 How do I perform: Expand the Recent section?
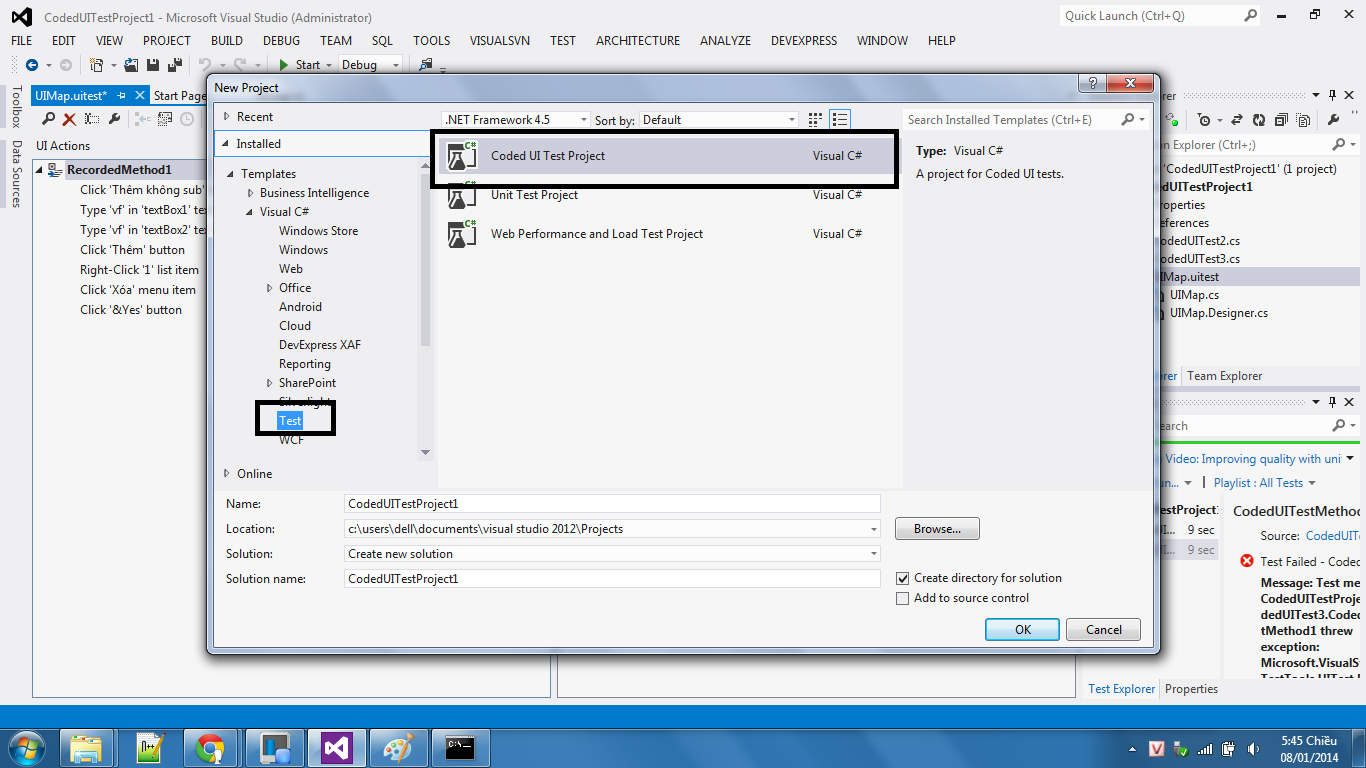(x=227, y=117)
